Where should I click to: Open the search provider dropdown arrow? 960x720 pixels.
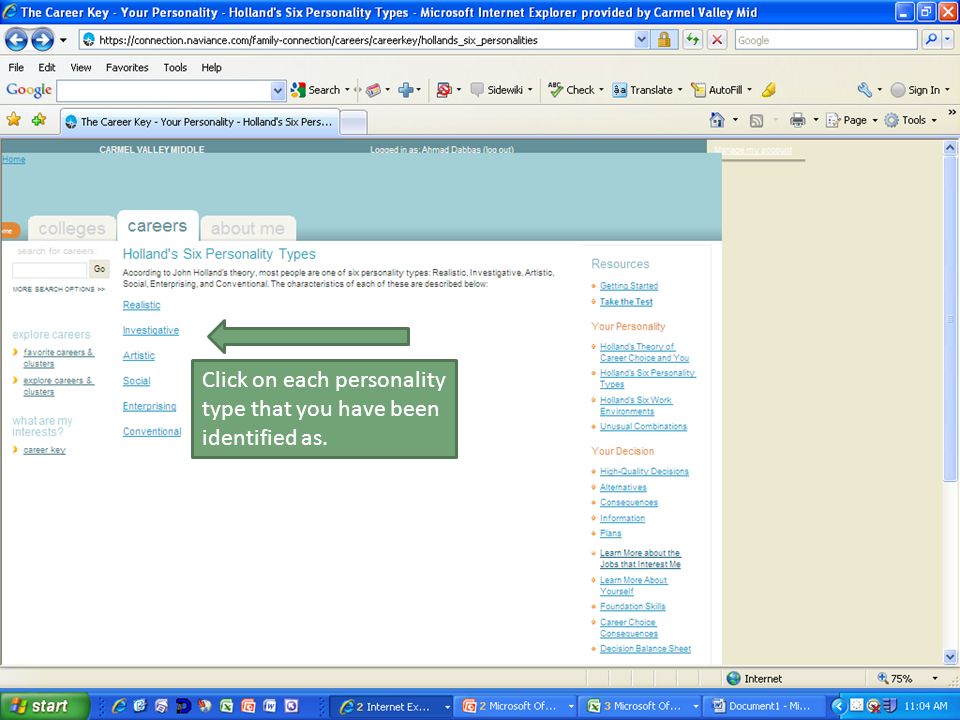click(x=948, y=40)
